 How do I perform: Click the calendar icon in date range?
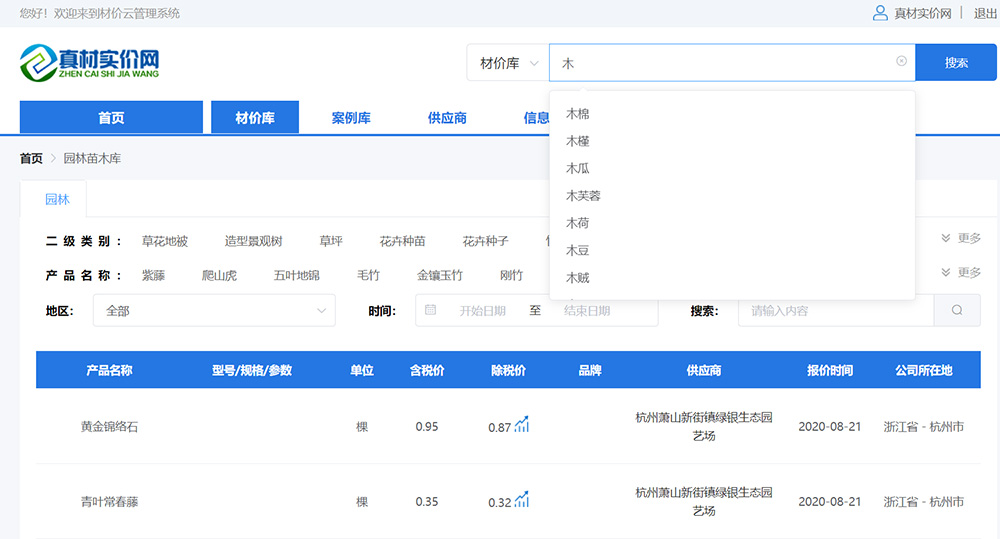pyautogui.click(x=431, y=310)
